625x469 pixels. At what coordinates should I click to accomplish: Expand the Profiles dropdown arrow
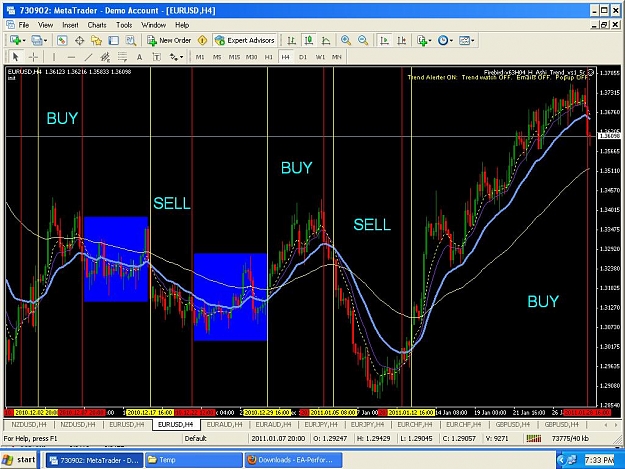(x=45, y=41)
